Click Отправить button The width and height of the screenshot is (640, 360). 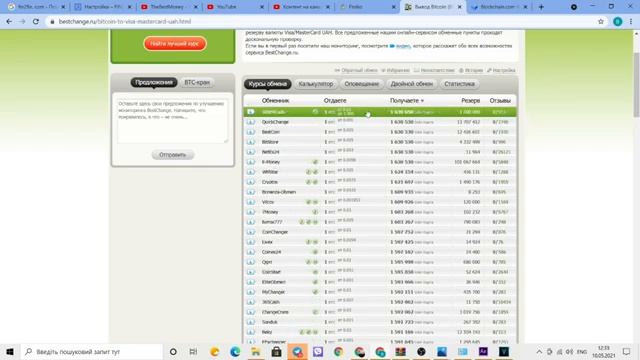click(x=173, y=155)
